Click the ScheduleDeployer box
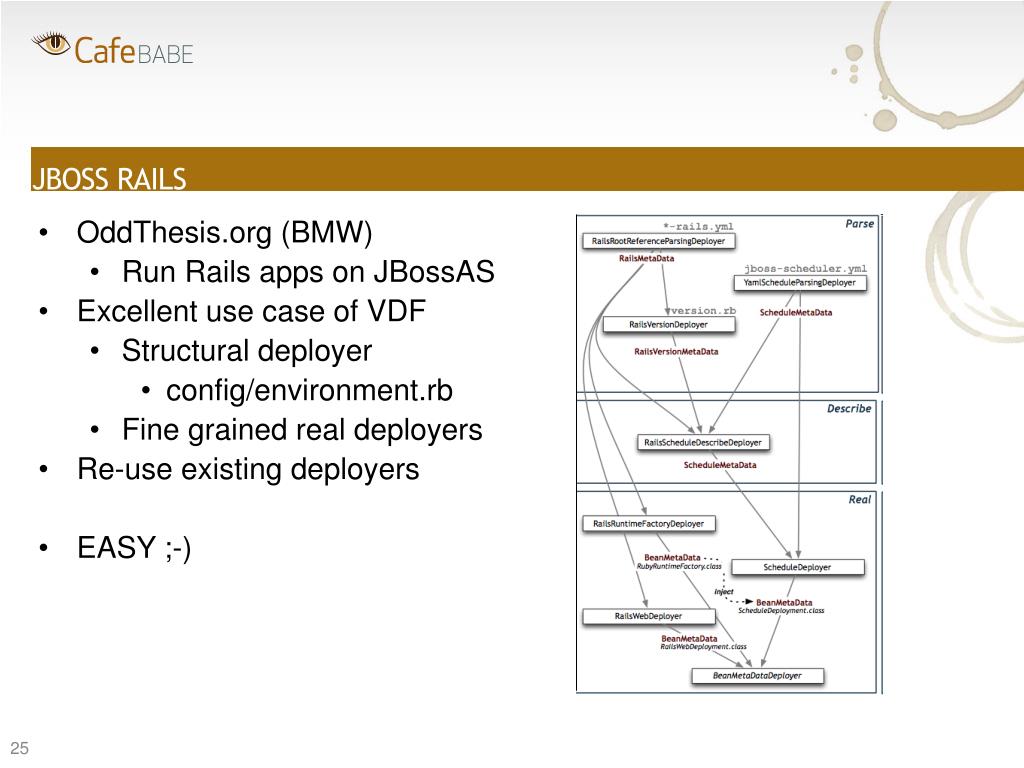Image resolution: width=1024 pixels, height=768 pixels. 797,568
